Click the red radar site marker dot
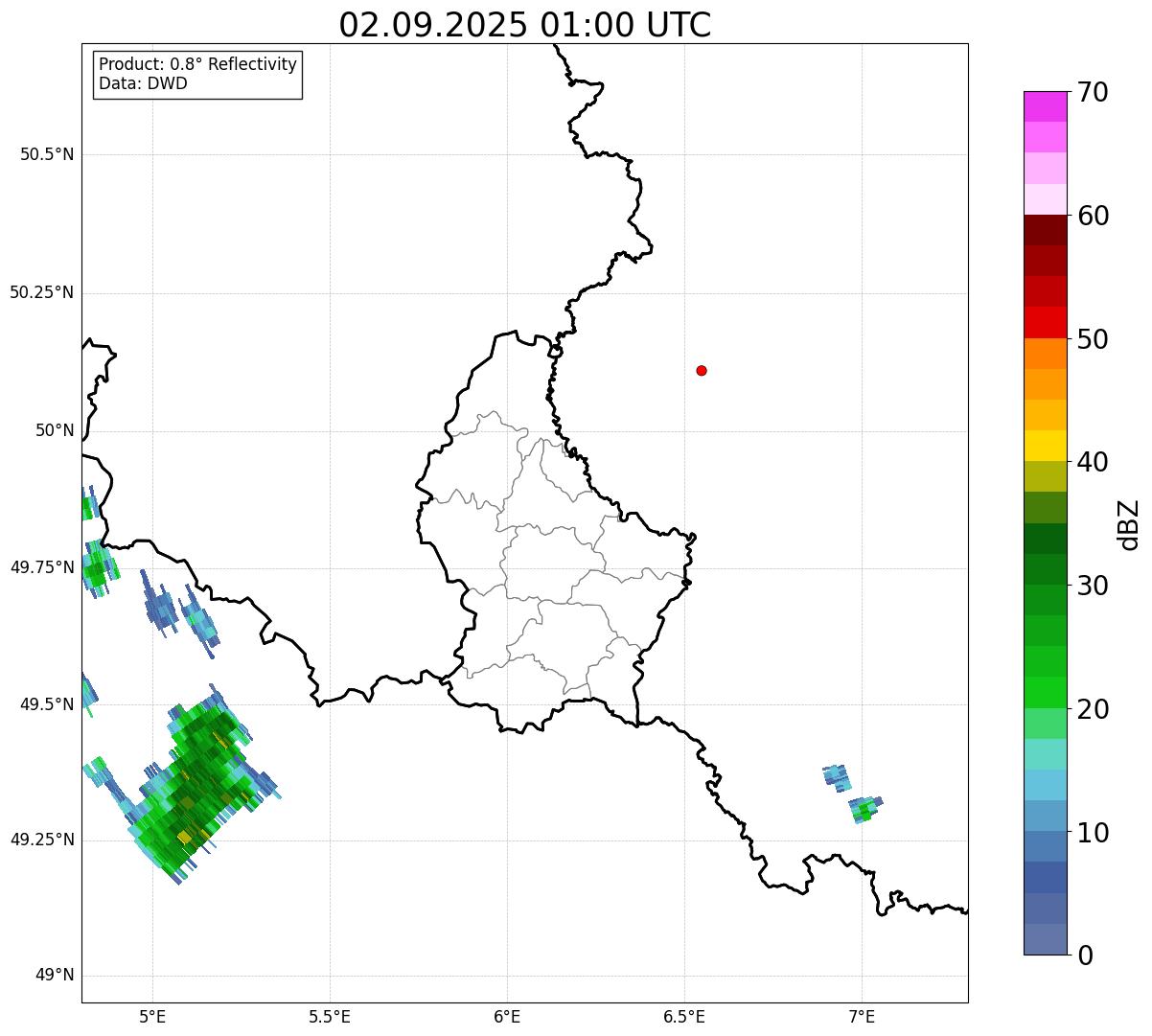1152x1036 pixels. pos(702,370)
